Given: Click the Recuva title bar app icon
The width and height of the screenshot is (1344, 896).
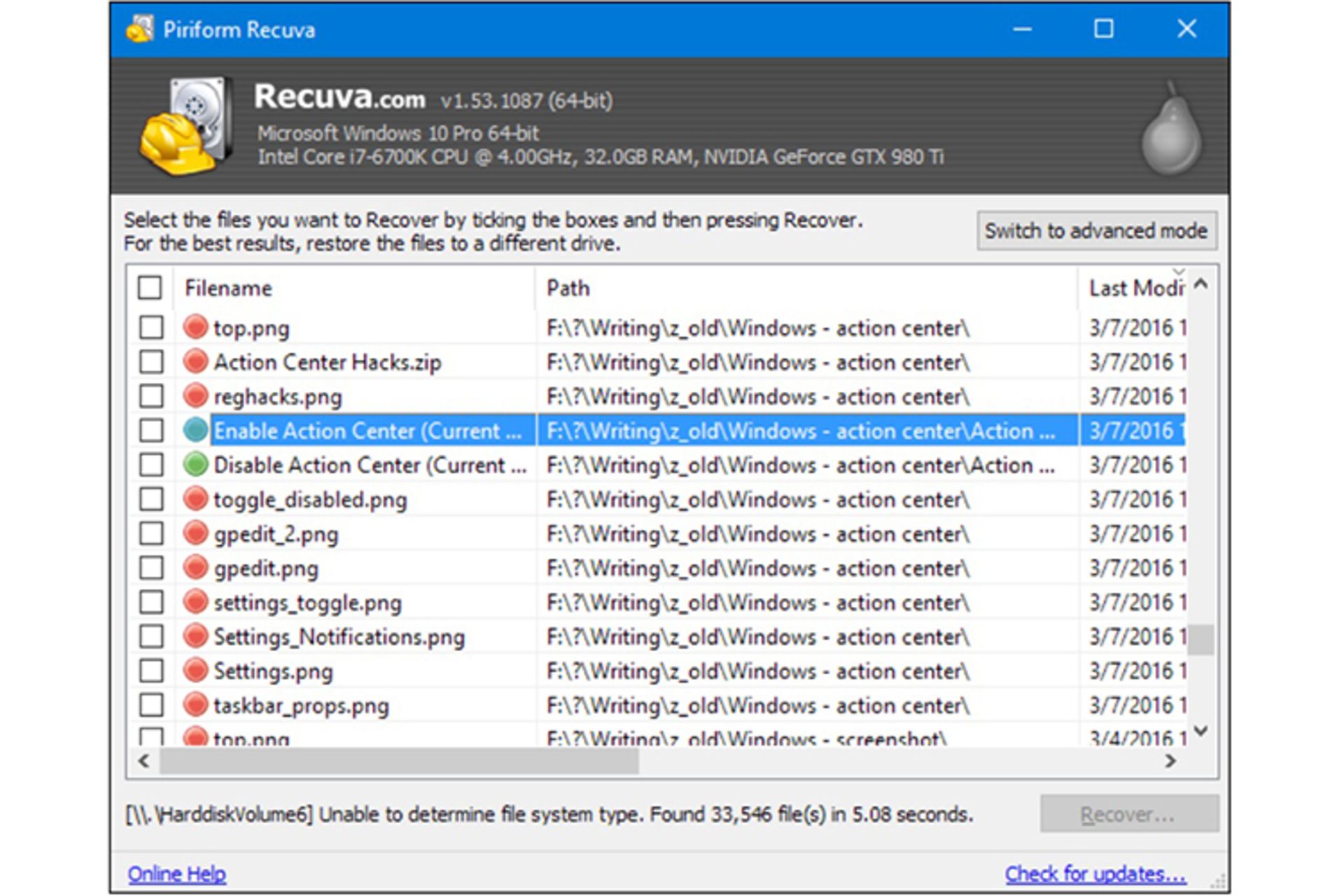Looking at the screenshot, I should [140, 29].
